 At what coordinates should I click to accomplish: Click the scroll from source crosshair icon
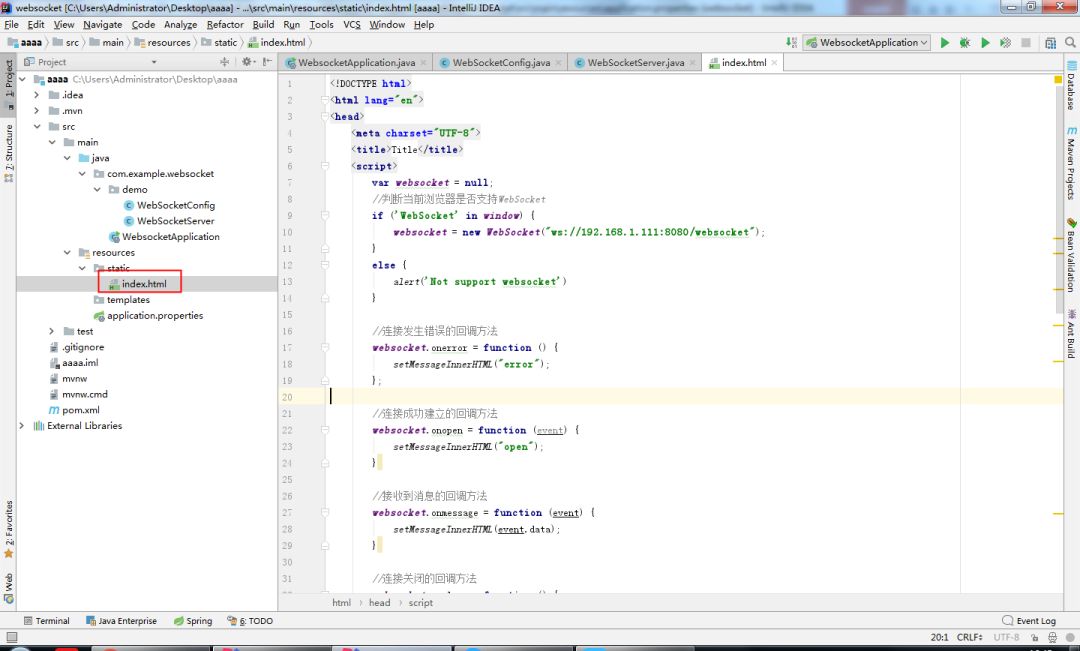[x=226, y=62]
